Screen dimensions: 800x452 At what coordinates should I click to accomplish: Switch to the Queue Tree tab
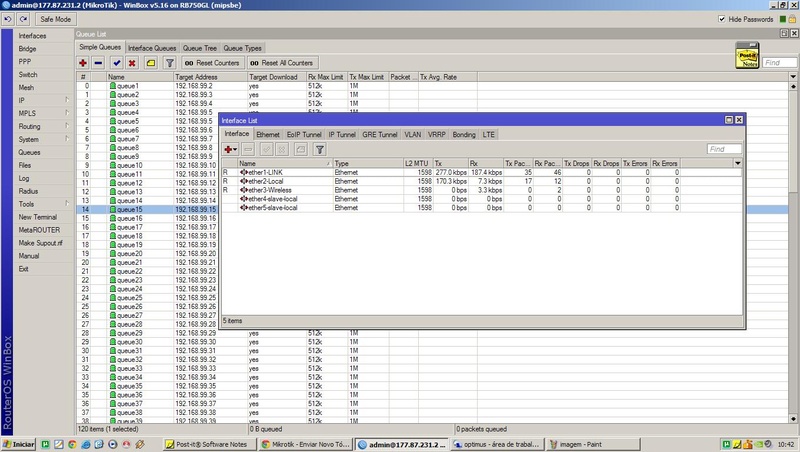200,48
